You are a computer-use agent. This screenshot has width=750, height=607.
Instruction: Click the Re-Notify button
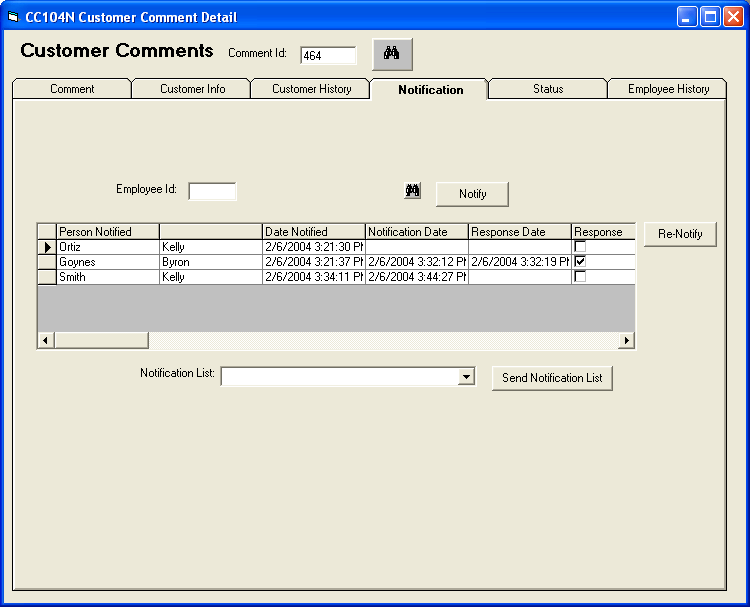(x=680, y=234)
